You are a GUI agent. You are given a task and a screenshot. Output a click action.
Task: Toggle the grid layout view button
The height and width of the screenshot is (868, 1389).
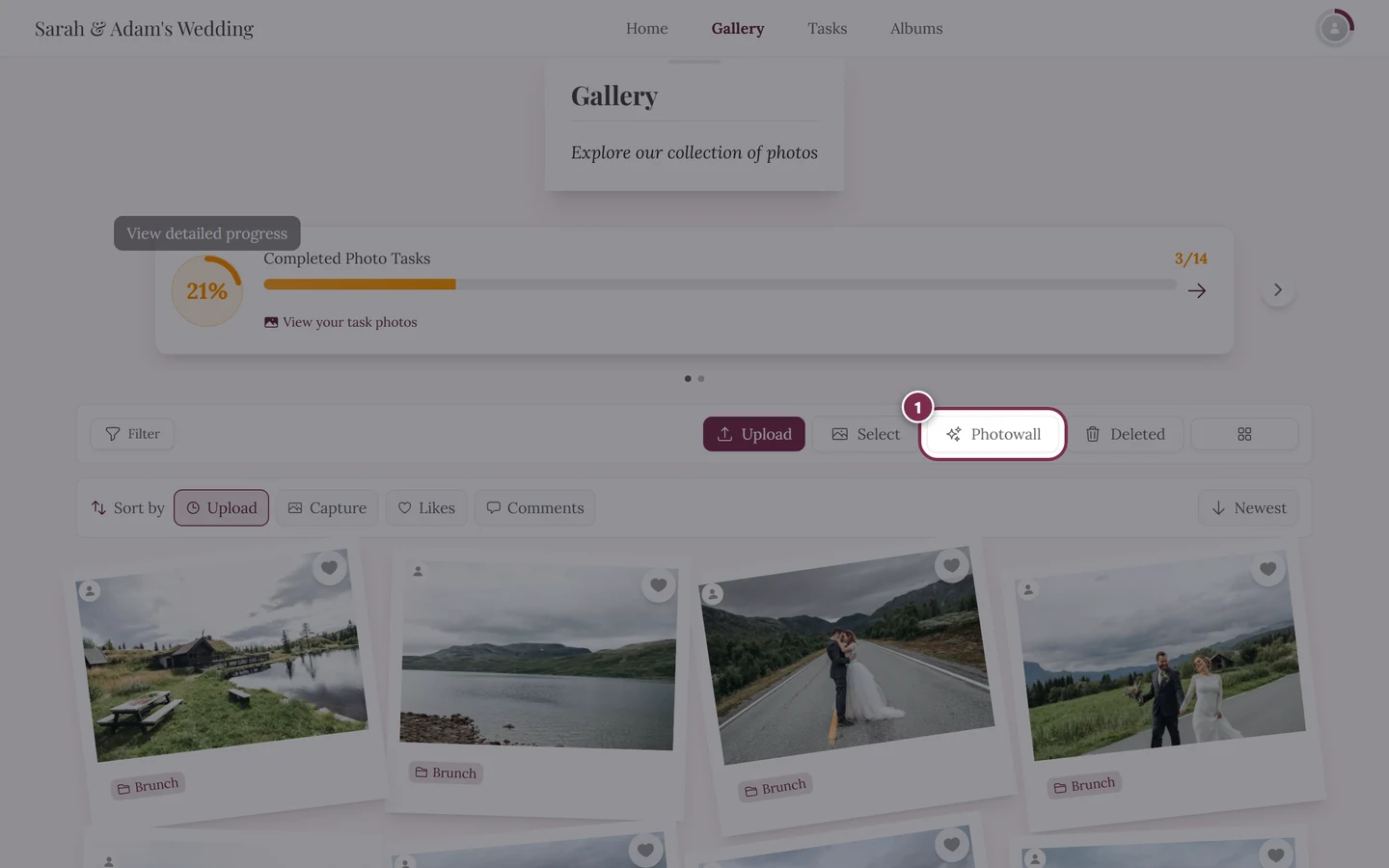[x=1244, y=434]
